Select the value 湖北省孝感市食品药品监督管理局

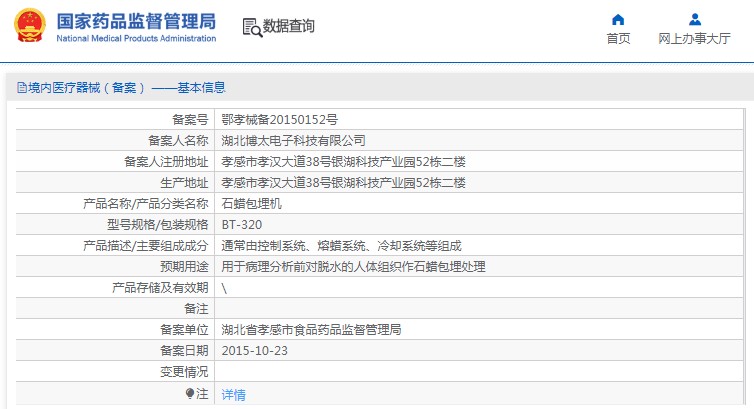click(x=311, y=330)
